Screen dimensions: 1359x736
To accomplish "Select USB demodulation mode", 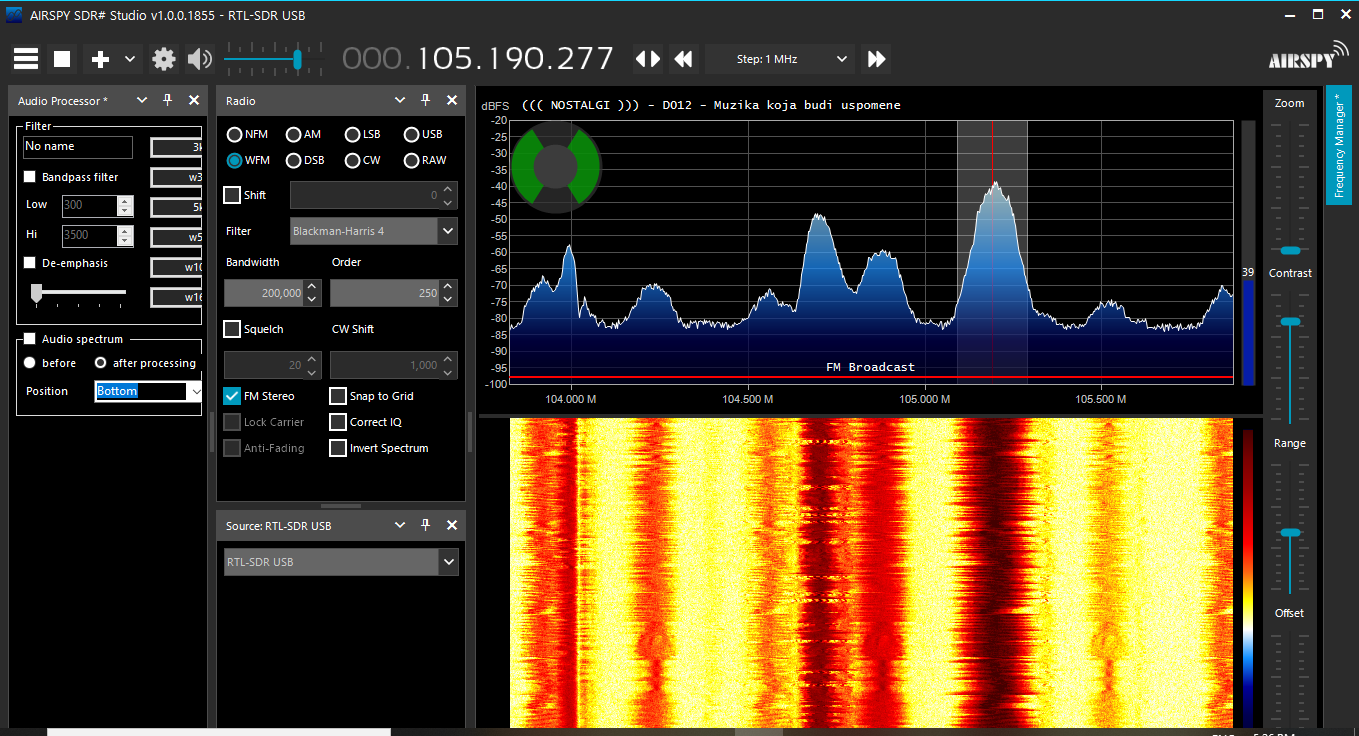I will pos(423,134).
